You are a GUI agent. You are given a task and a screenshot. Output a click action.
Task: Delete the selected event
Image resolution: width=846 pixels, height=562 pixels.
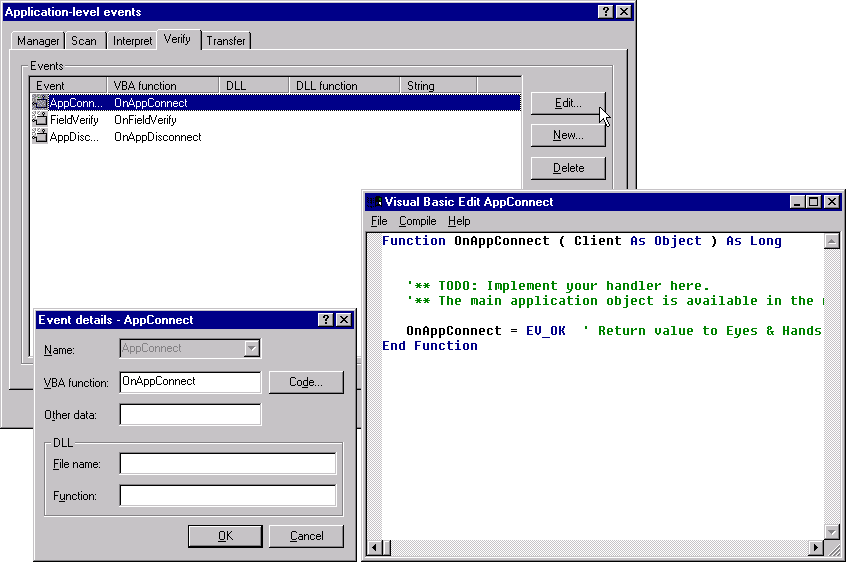pyautogui.click(x=568, y=168)
